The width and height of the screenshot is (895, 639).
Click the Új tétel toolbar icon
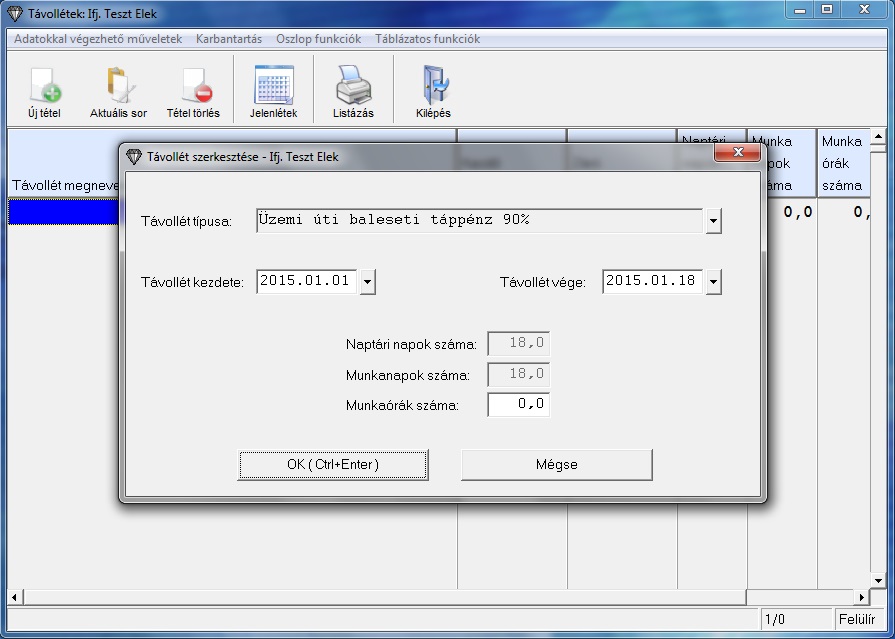44,86
